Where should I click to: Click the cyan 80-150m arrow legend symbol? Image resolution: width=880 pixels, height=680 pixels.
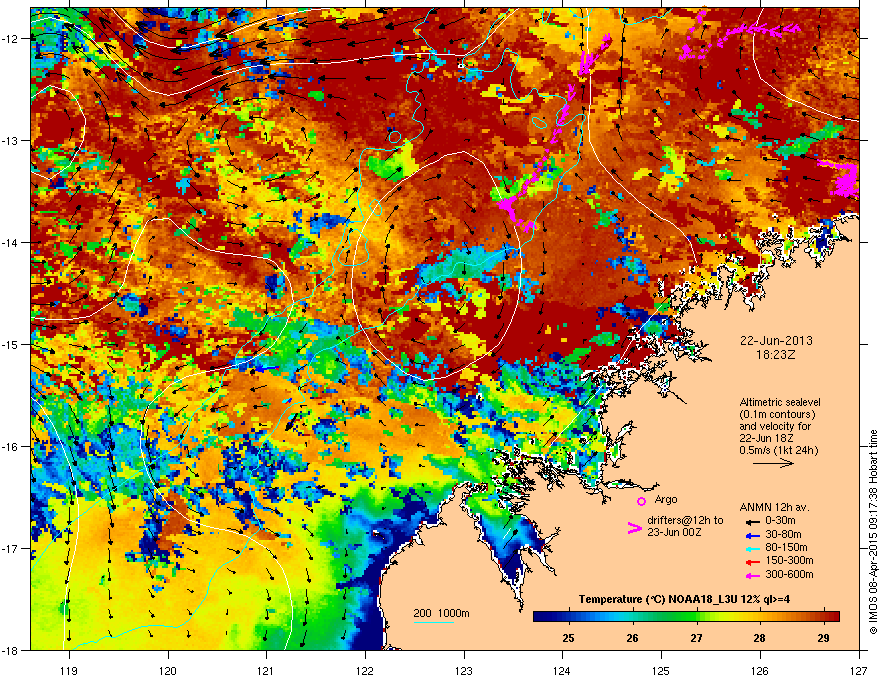[753, 548]
